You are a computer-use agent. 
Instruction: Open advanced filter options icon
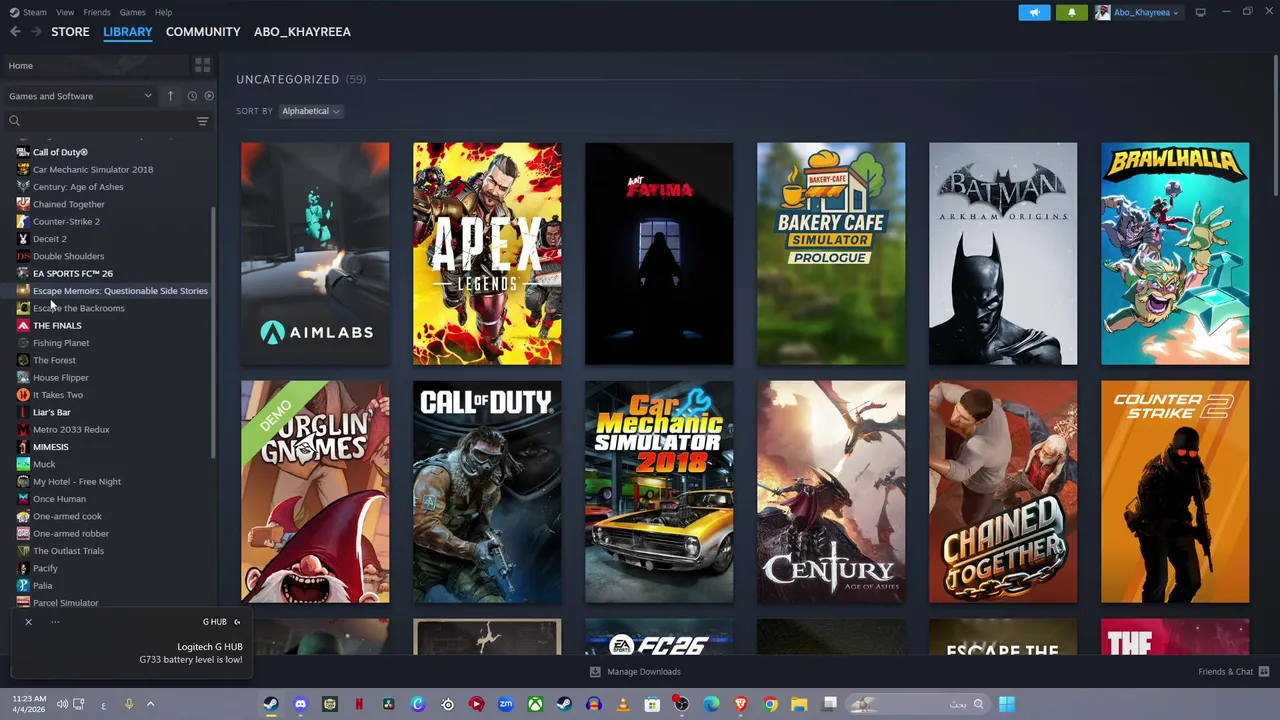(202, 121)
